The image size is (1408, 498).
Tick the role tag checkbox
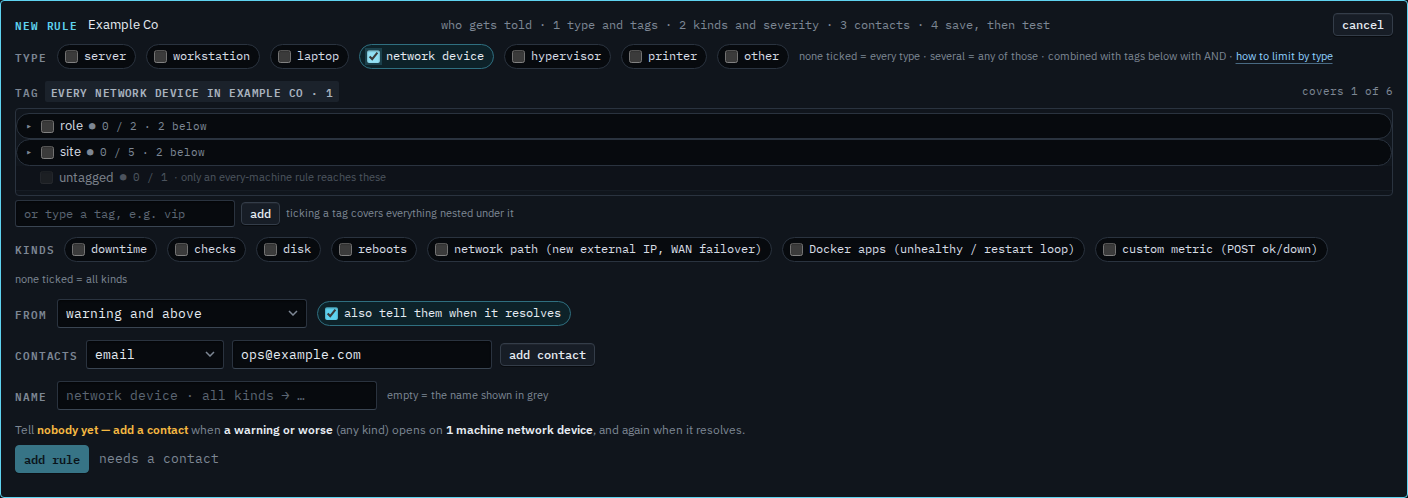click(47, 126)
